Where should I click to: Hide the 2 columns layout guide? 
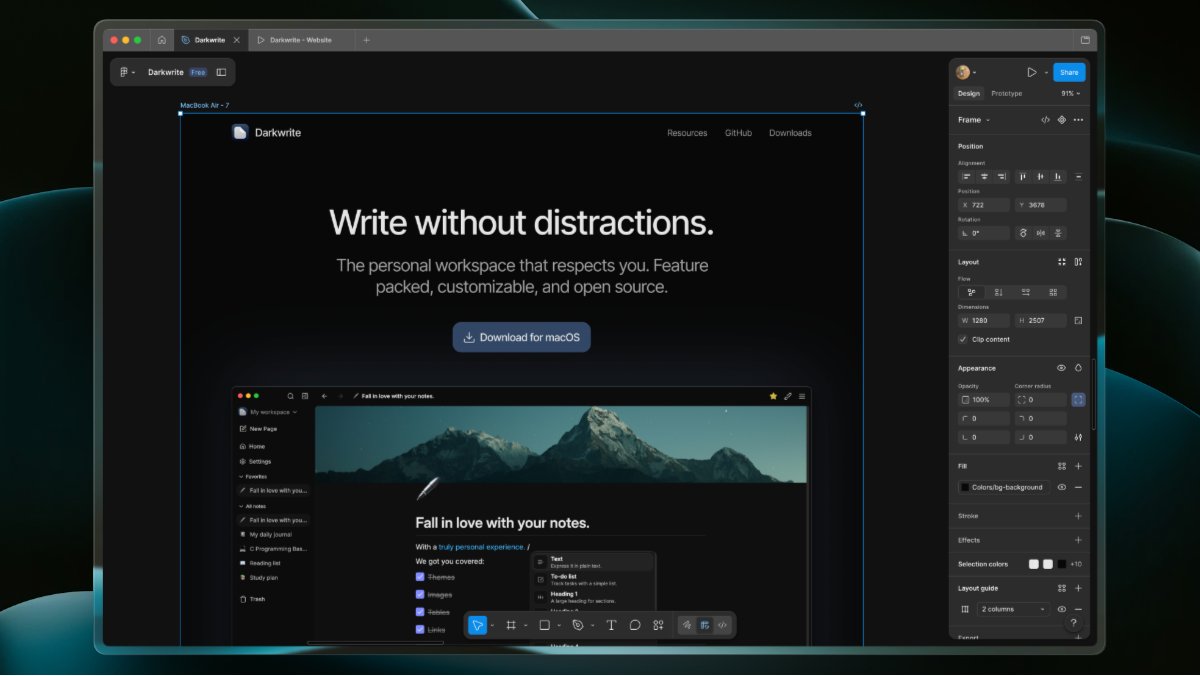pos(1062,609)
